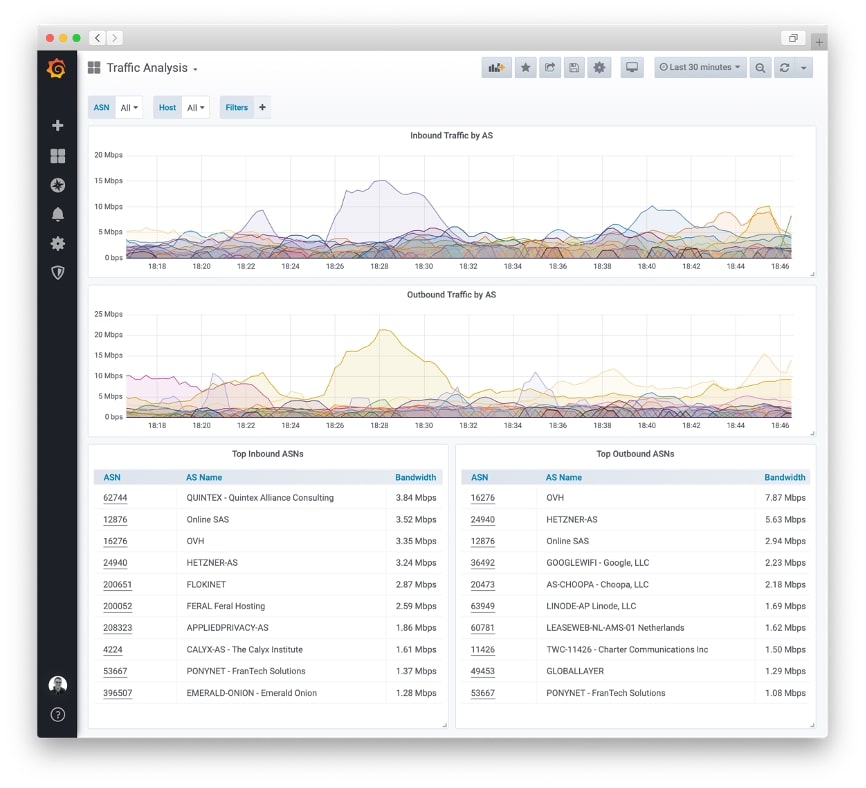Open the Host variable All dropdown
866x788 pixels.
(196, 108)
